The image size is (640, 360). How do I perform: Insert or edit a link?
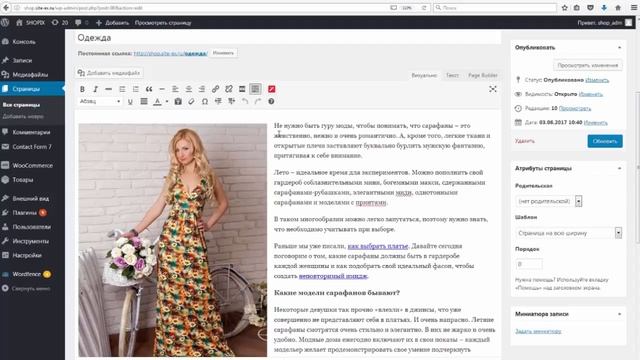click(215, 89)
